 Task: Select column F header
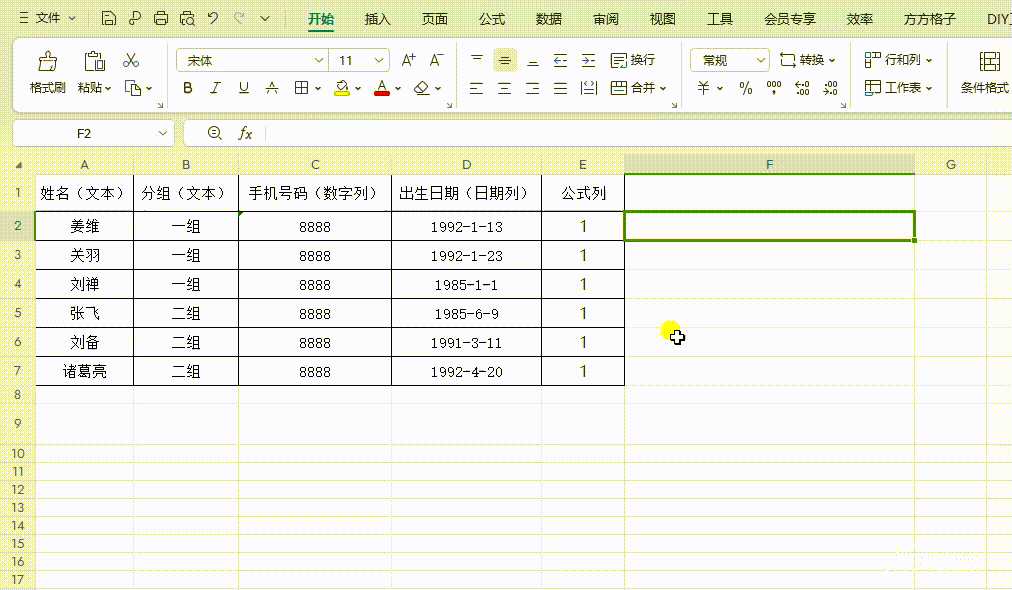click(769, 165)
